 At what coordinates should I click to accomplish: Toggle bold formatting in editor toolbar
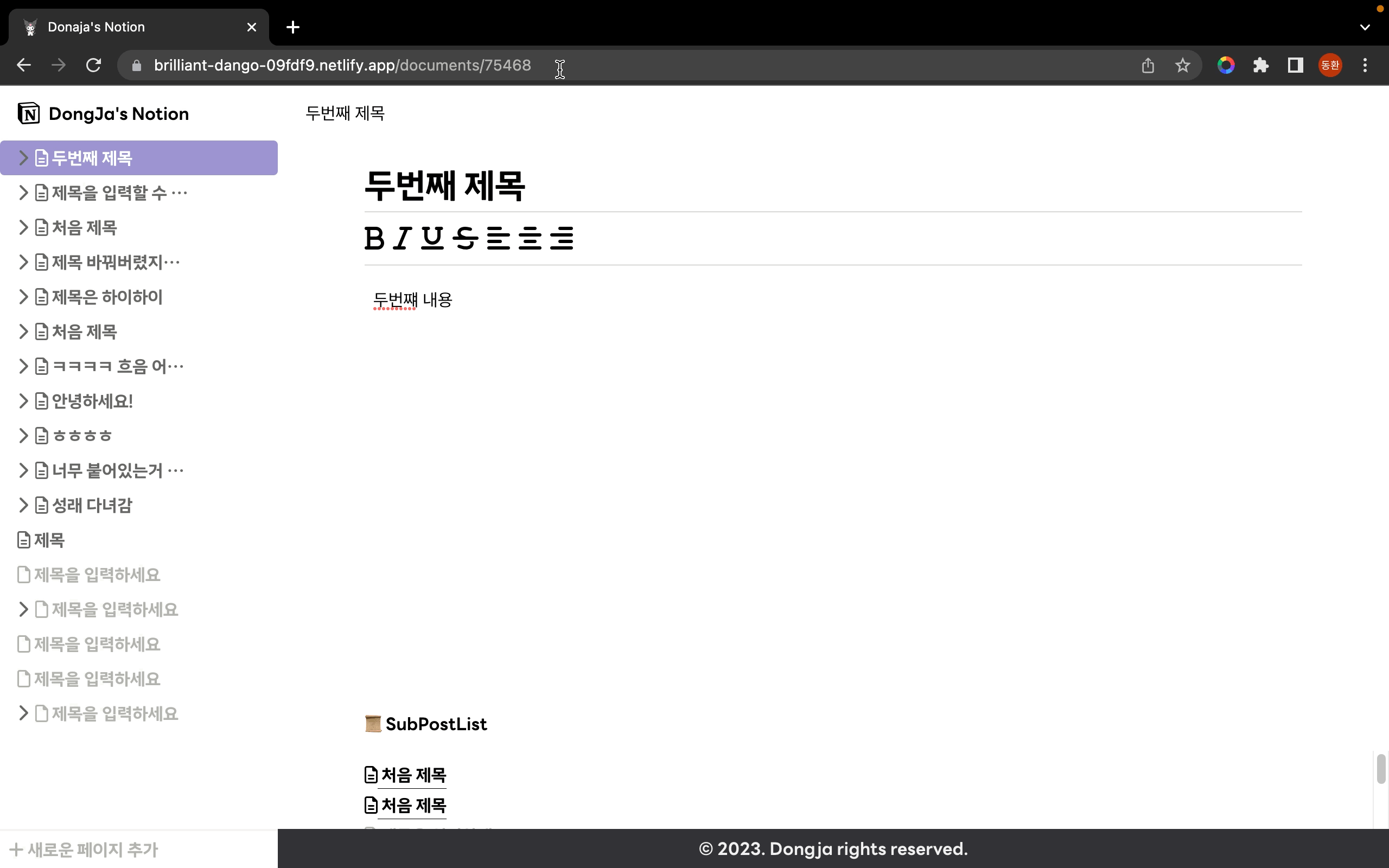[374, 238]
